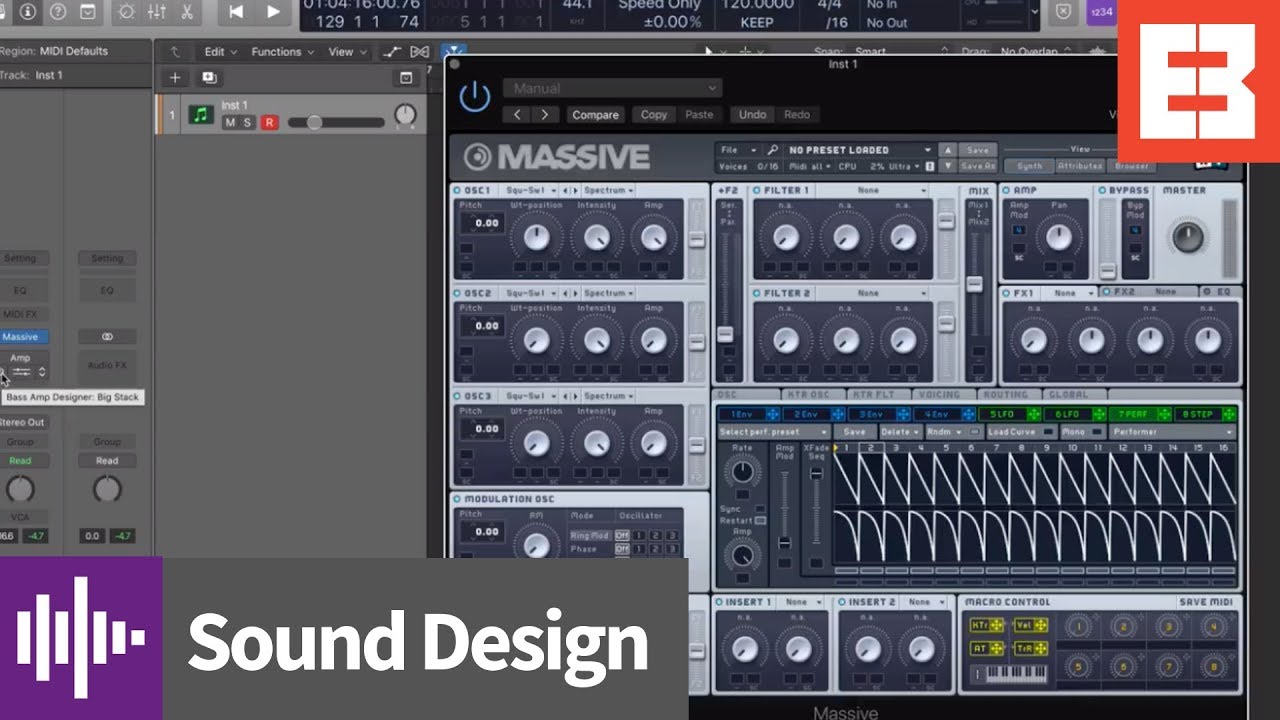1280x720 pixels.
Task: Add a new track with the plus button
Action: [175, 77]
